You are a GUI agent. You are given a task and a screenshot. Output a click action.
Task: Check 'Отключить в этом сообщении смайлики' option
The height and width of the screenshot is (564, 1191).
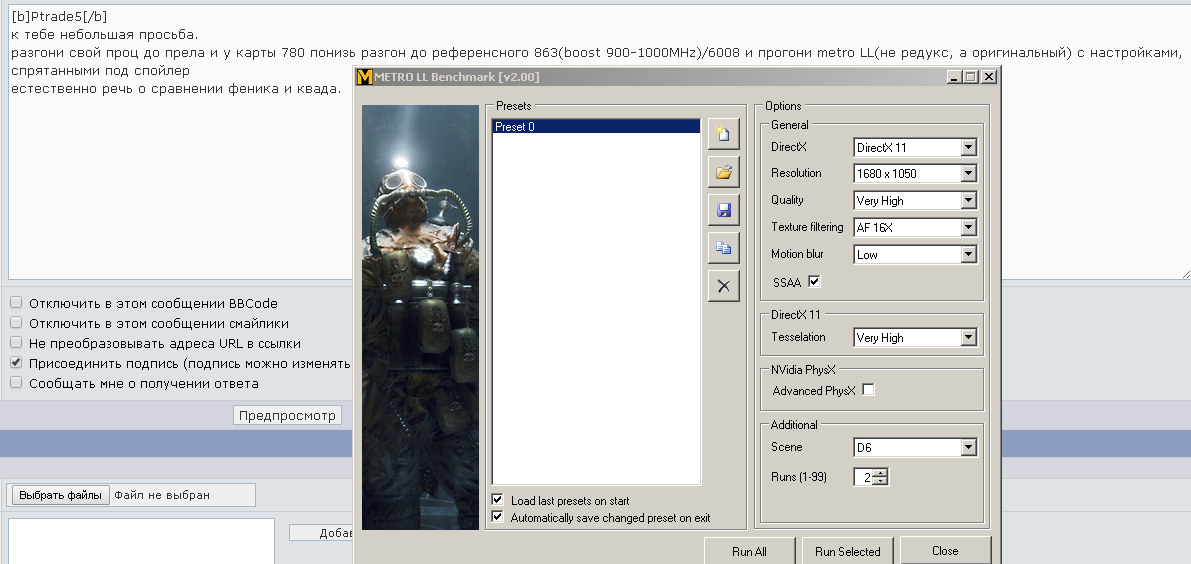pyautogui.click(x=16, y=323)
